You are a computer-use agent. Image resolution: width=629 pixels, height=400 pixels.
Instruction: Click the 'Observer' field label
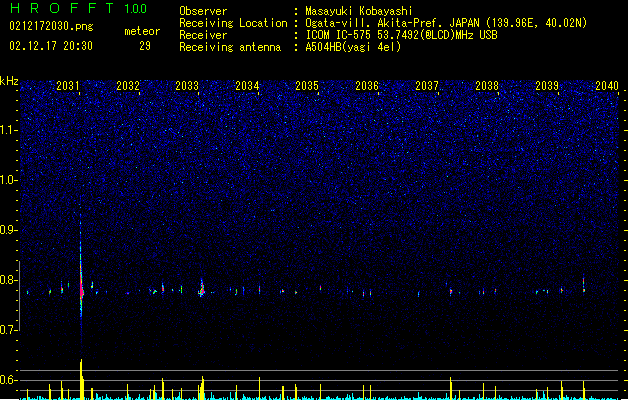tap(203, 11)
